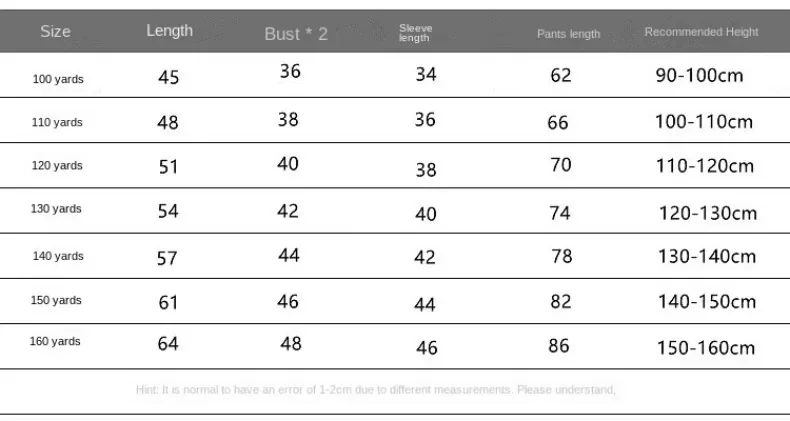Click the 130 yards size label

coord(56,209)
